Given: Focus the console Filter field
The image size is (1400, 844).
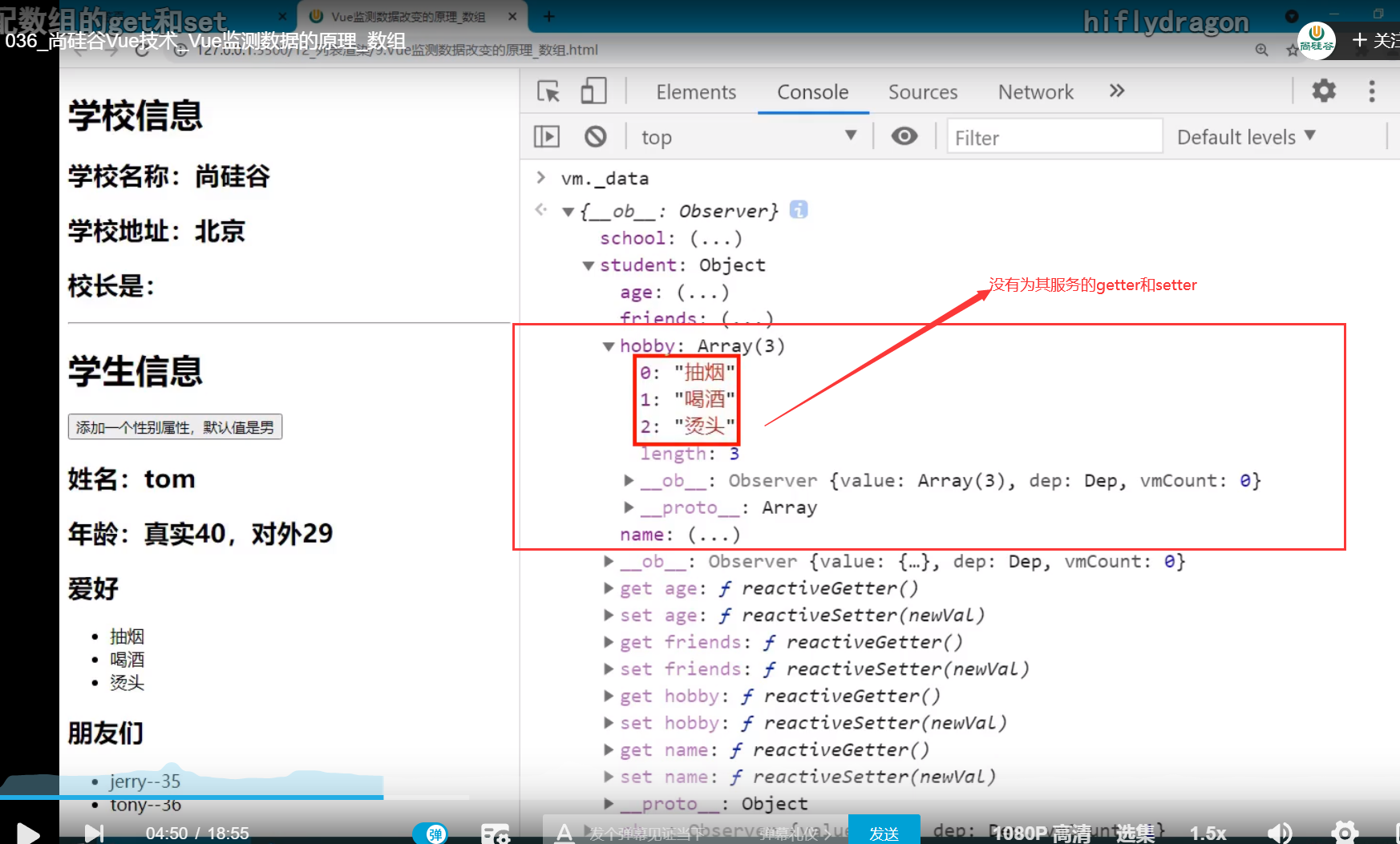Looking at the screenshot, I should click(1054, 137).
